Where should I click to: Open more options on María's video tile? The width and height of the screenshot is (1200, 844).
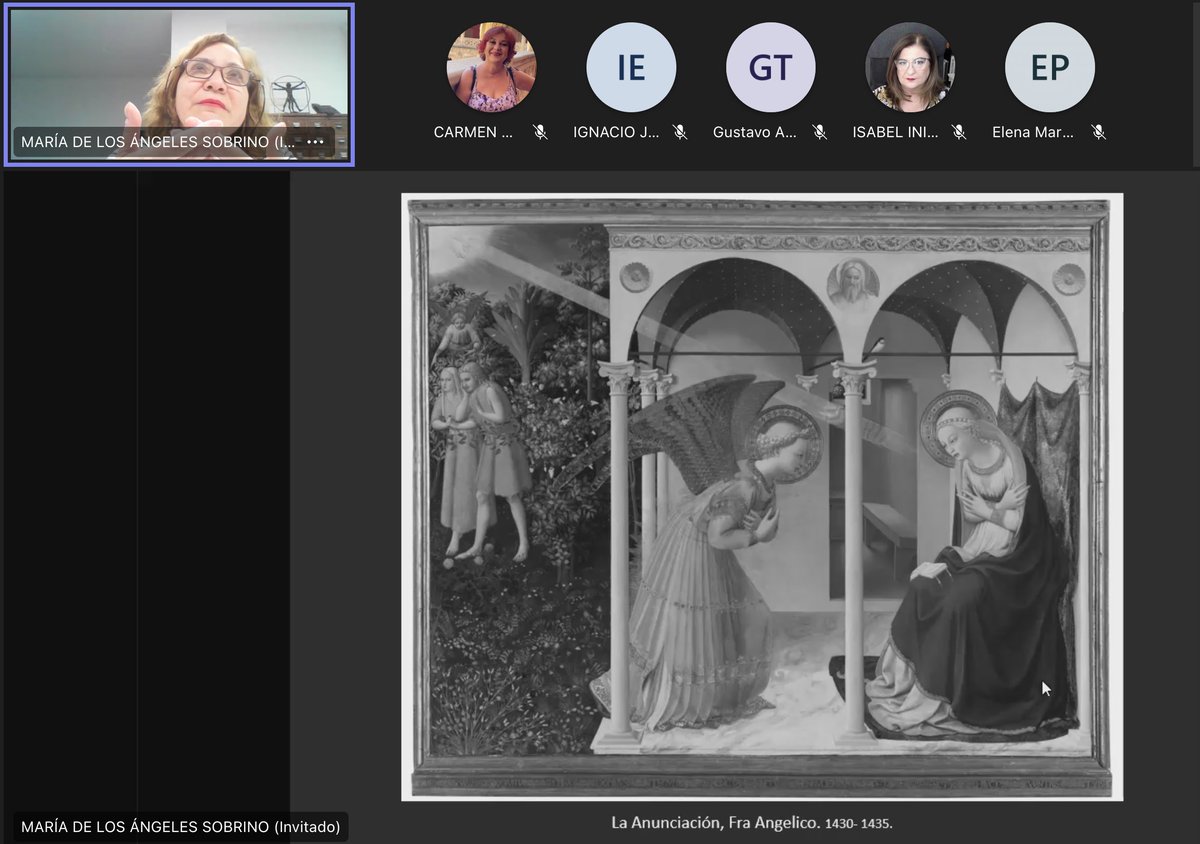[316, 142]
